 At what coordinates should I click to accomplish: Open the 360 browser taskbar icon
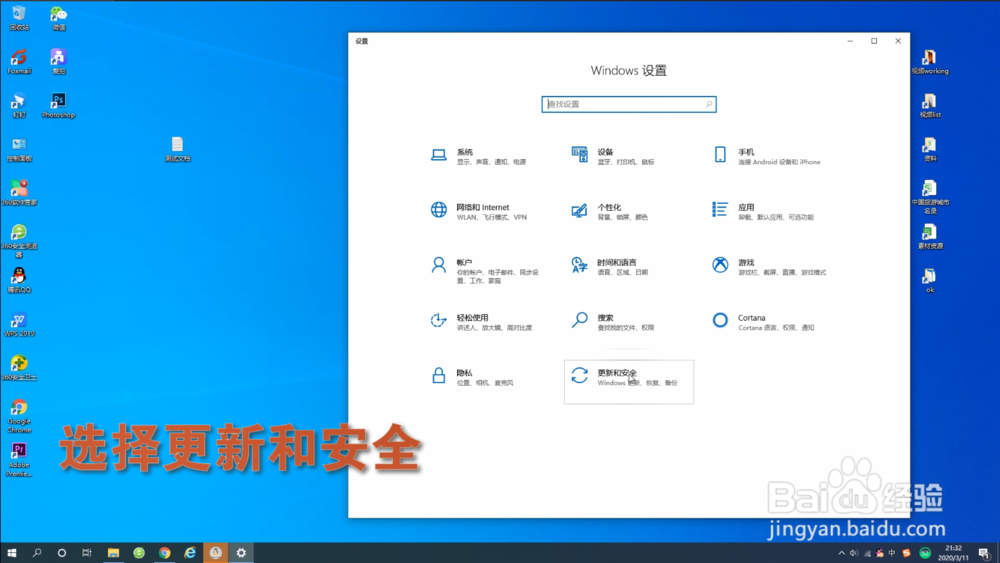[138, 553]
